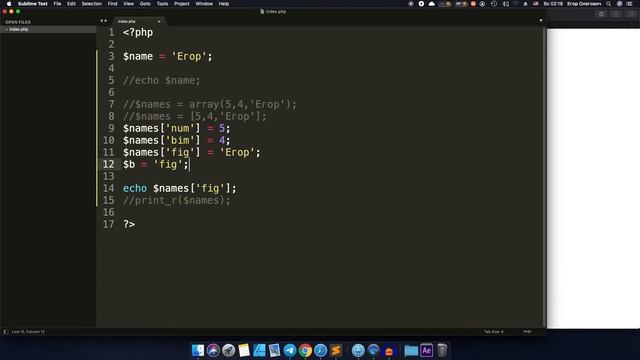Viewport: 640px width, 360px height.
Task: Open After Effects from the dock
Action: coord(427,350)
